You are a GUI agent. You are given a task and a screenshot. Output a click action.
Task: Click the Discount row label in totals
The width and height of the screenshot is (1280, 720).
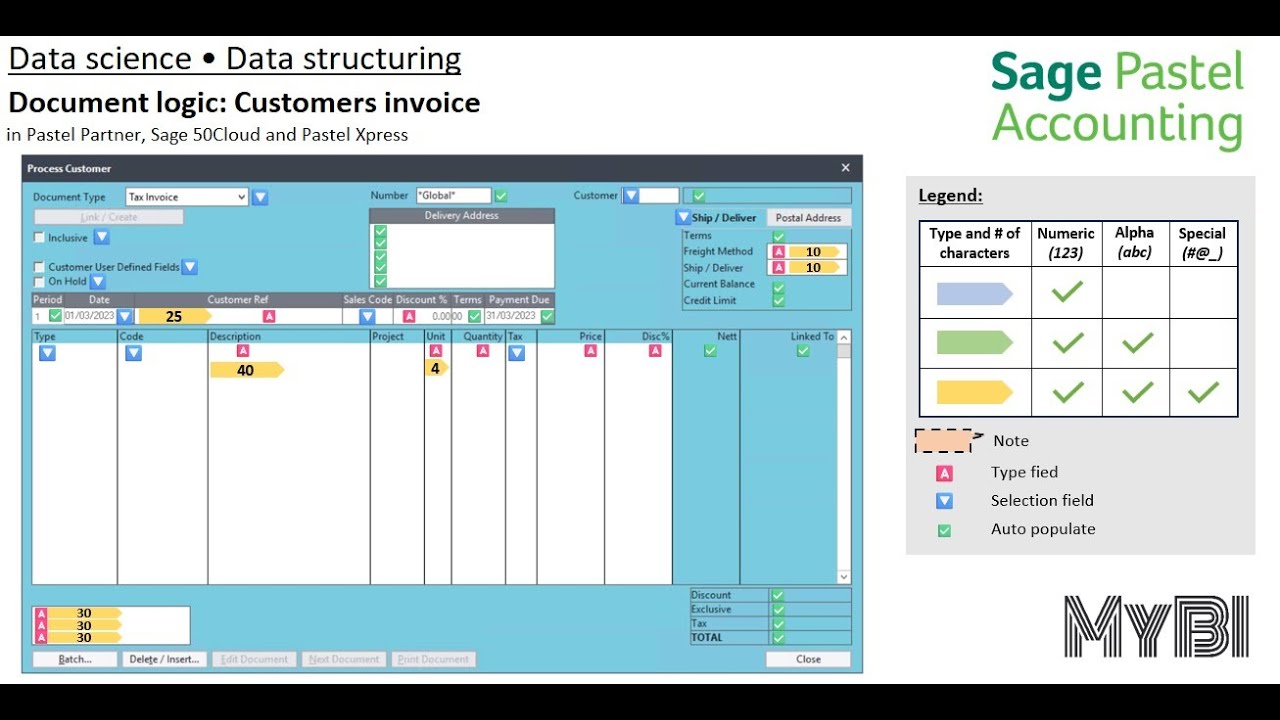click(x=711, y=595)
